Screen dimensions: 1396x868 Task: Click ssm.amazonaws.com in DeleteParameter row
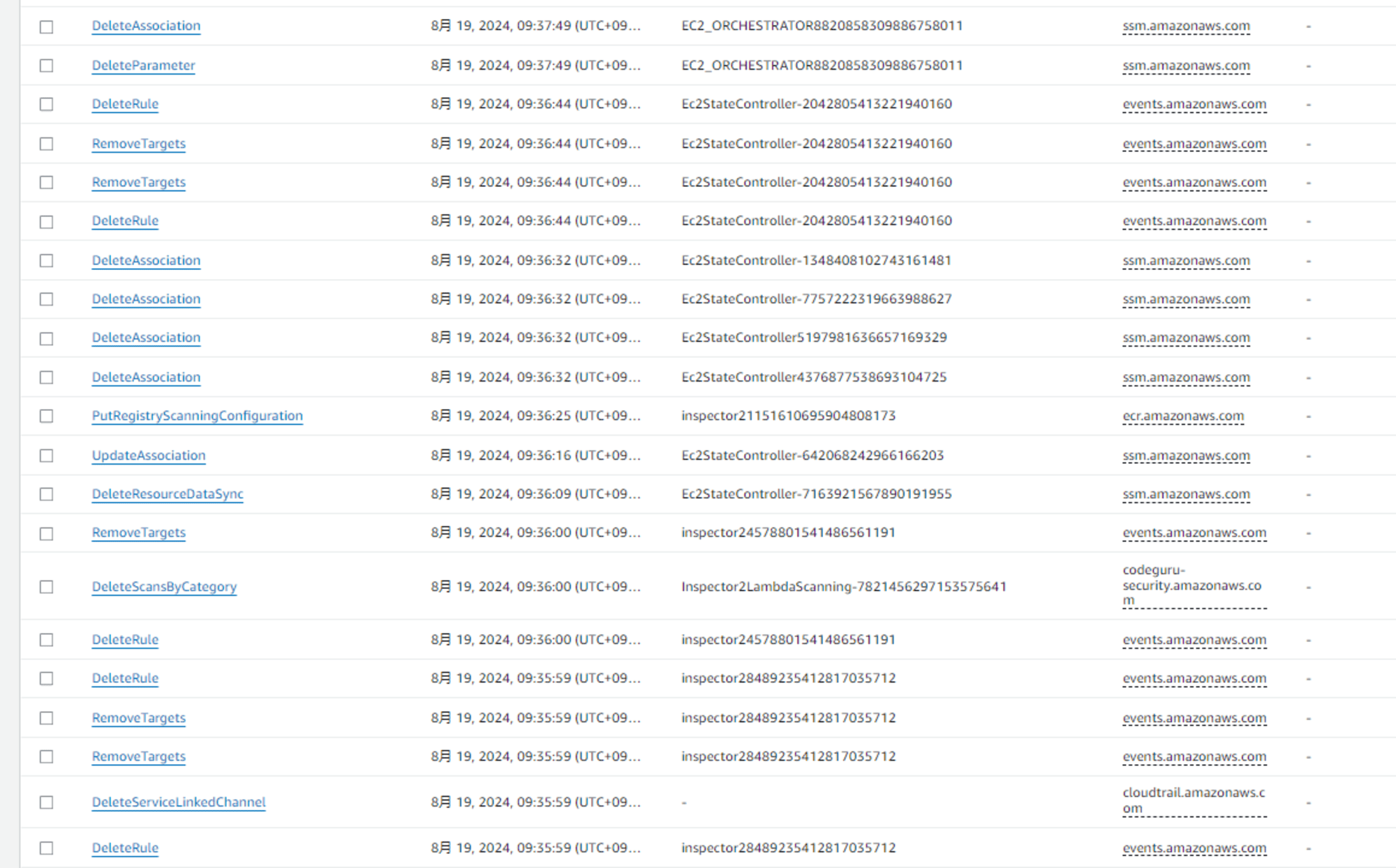coord(1187,66)
